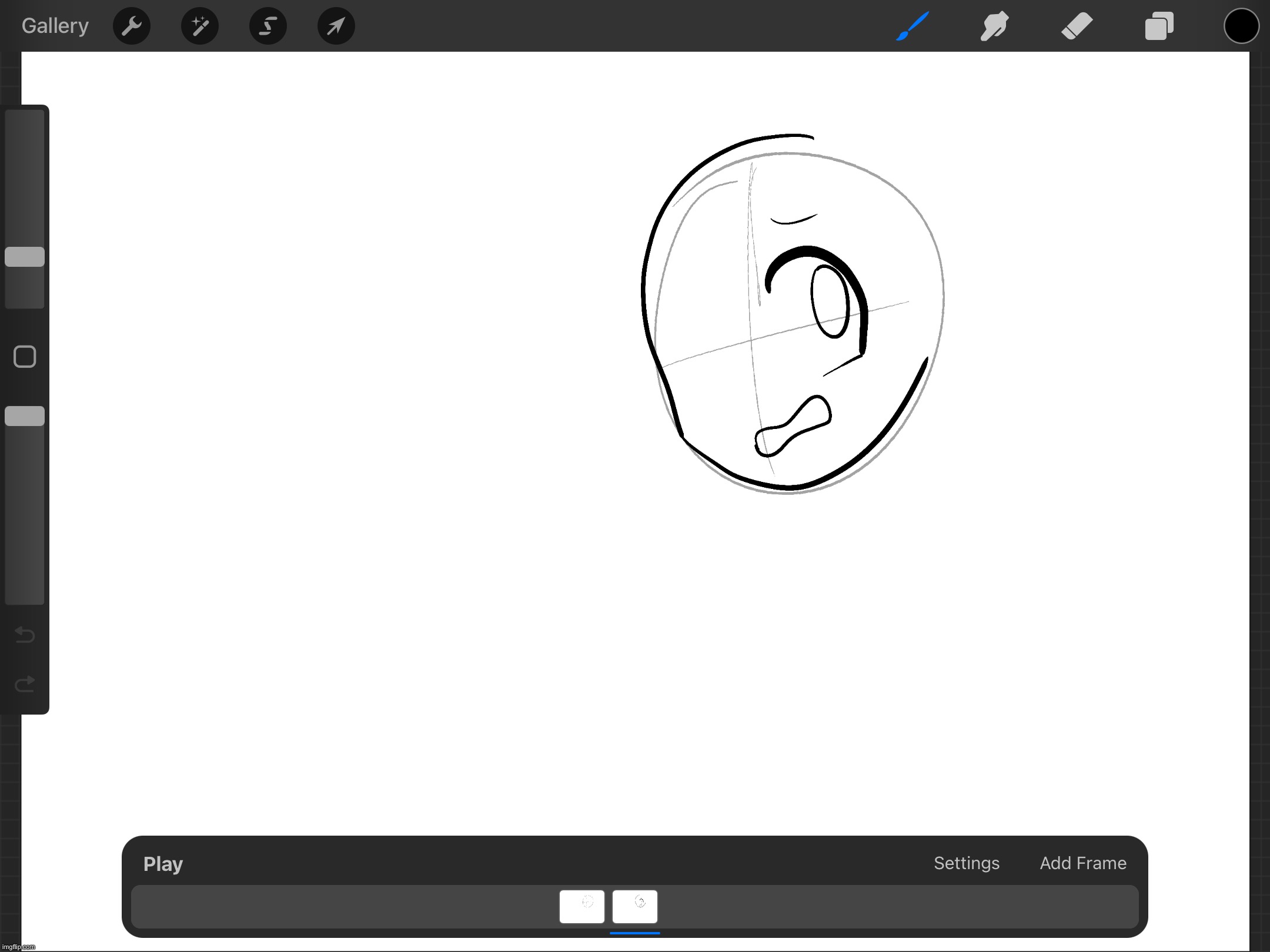Redo the last undone stroke
The height and width of the screenshot is (952, 1270).
[x=25, y=684]
